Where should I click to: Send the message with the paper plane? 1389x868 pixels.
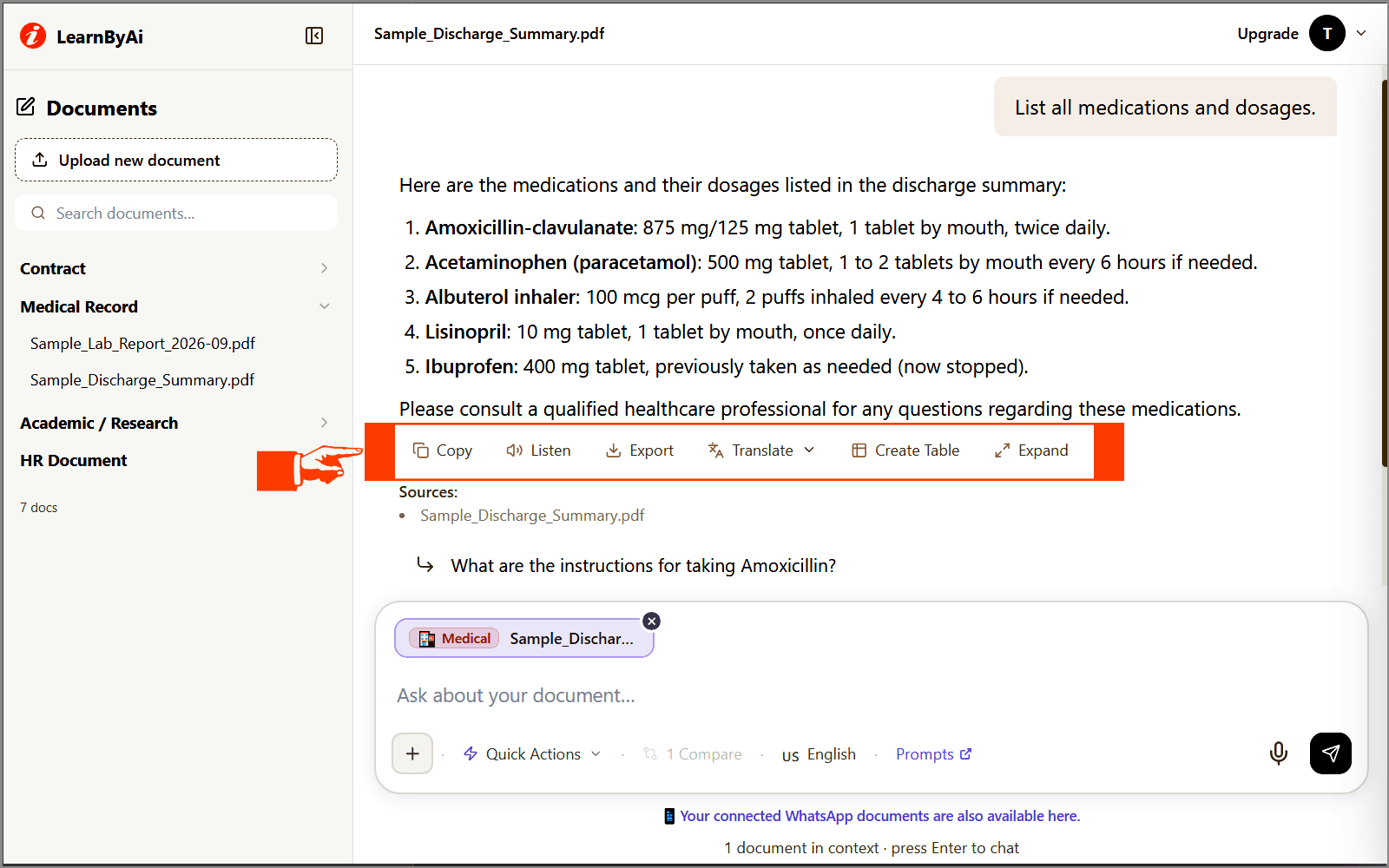pos(1331,753)
